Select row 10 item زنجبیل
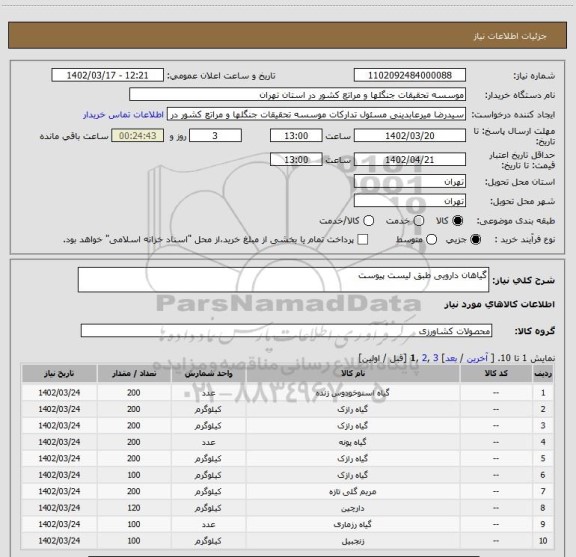Viewport: 576px width, 557px height. 352,541
